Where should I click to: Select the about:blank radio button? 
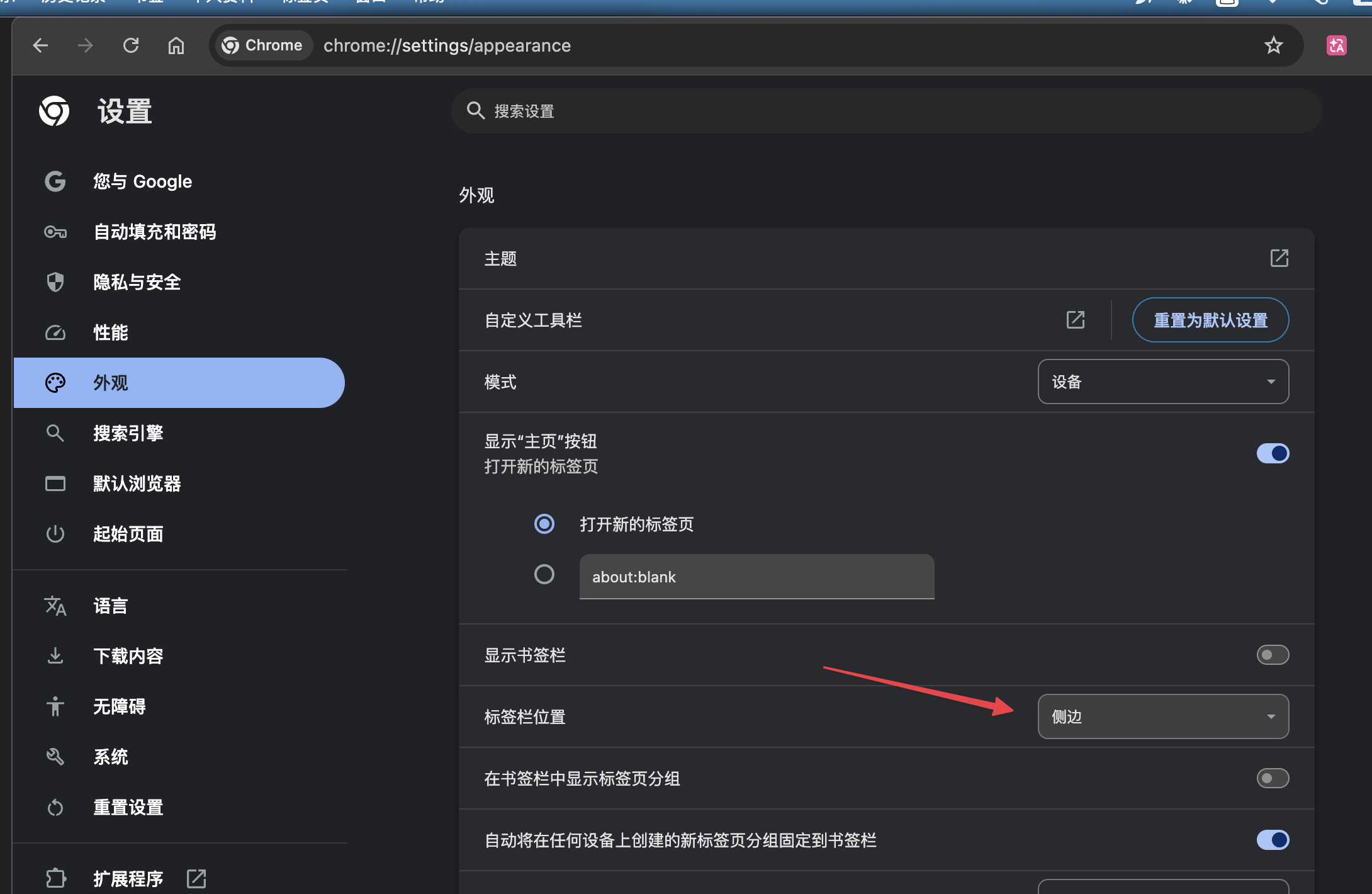tap(544, 574)
